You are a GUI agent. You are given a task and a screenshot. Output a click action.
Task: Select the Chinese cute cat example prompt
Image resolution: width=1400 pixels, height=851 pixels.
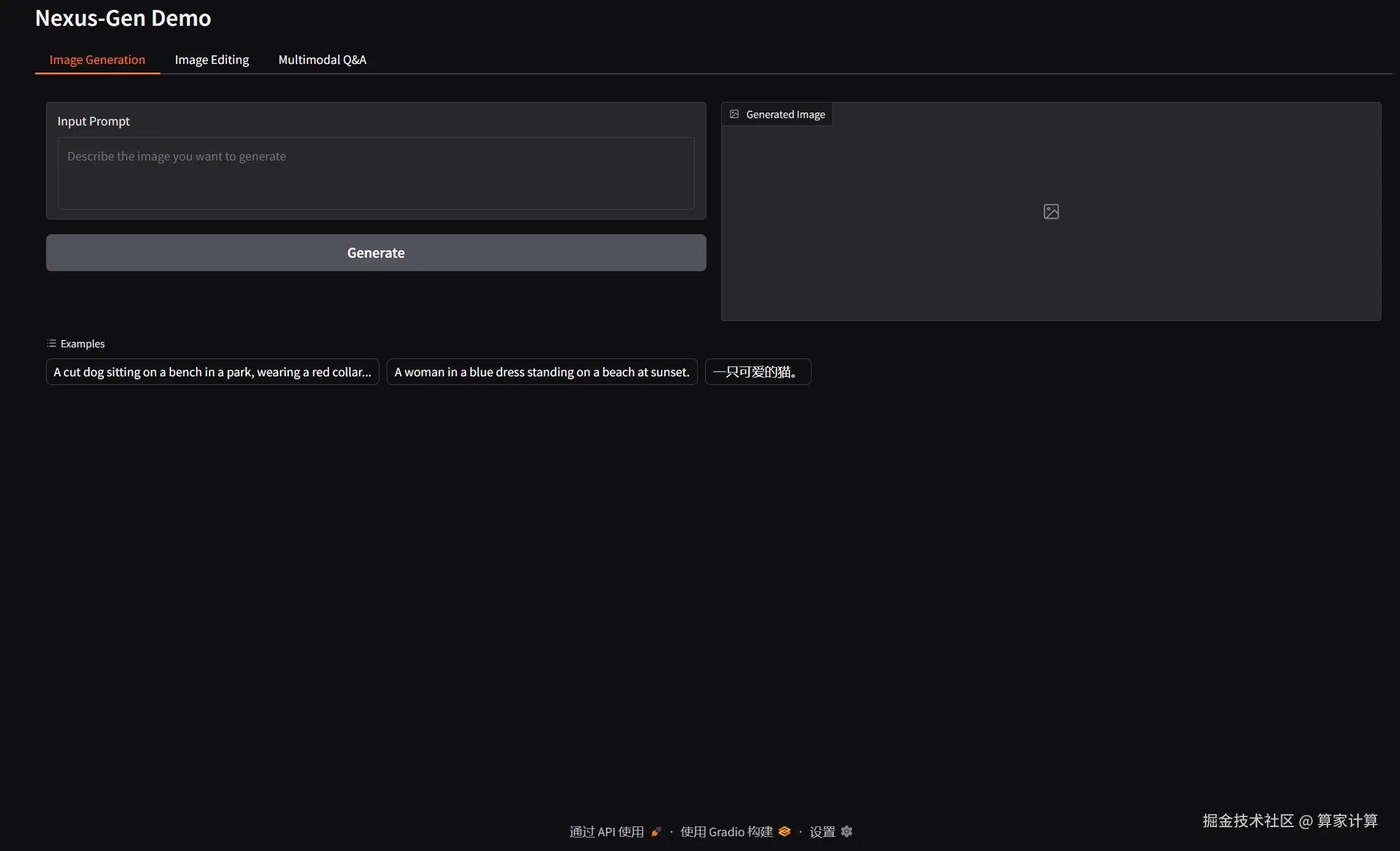(x=757, y=372)
